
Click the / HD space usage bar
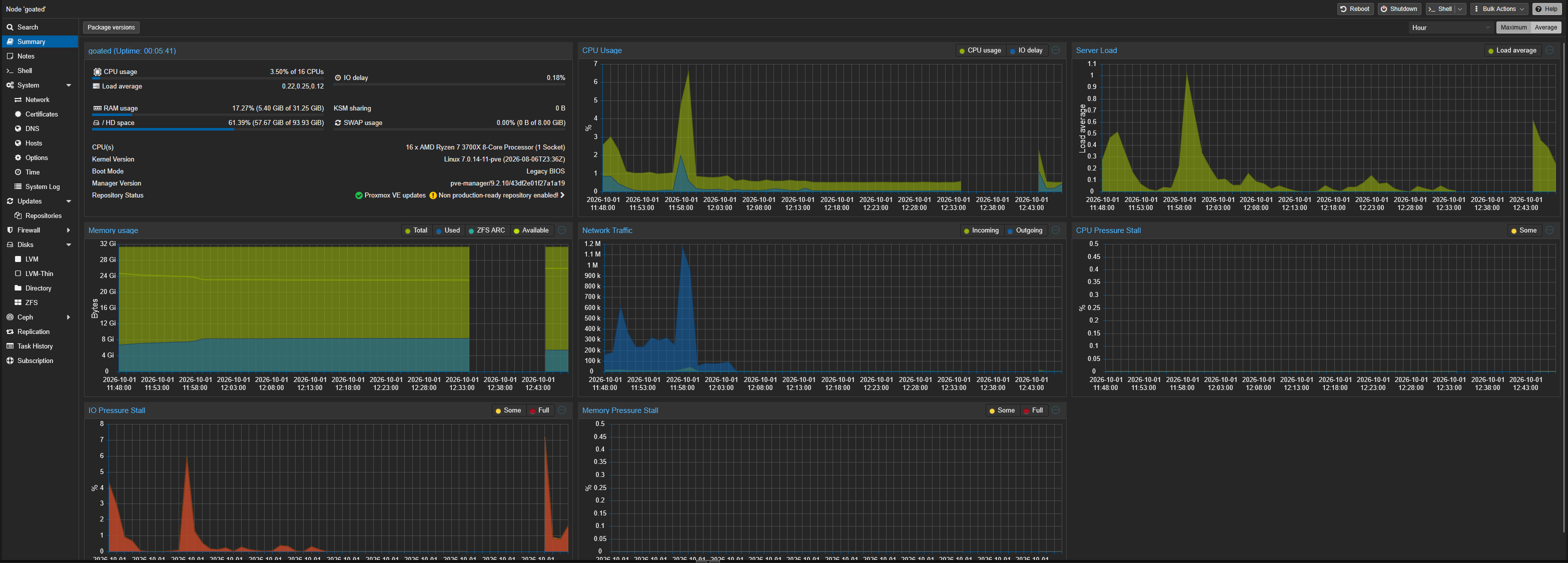click(x=208, y=129)
